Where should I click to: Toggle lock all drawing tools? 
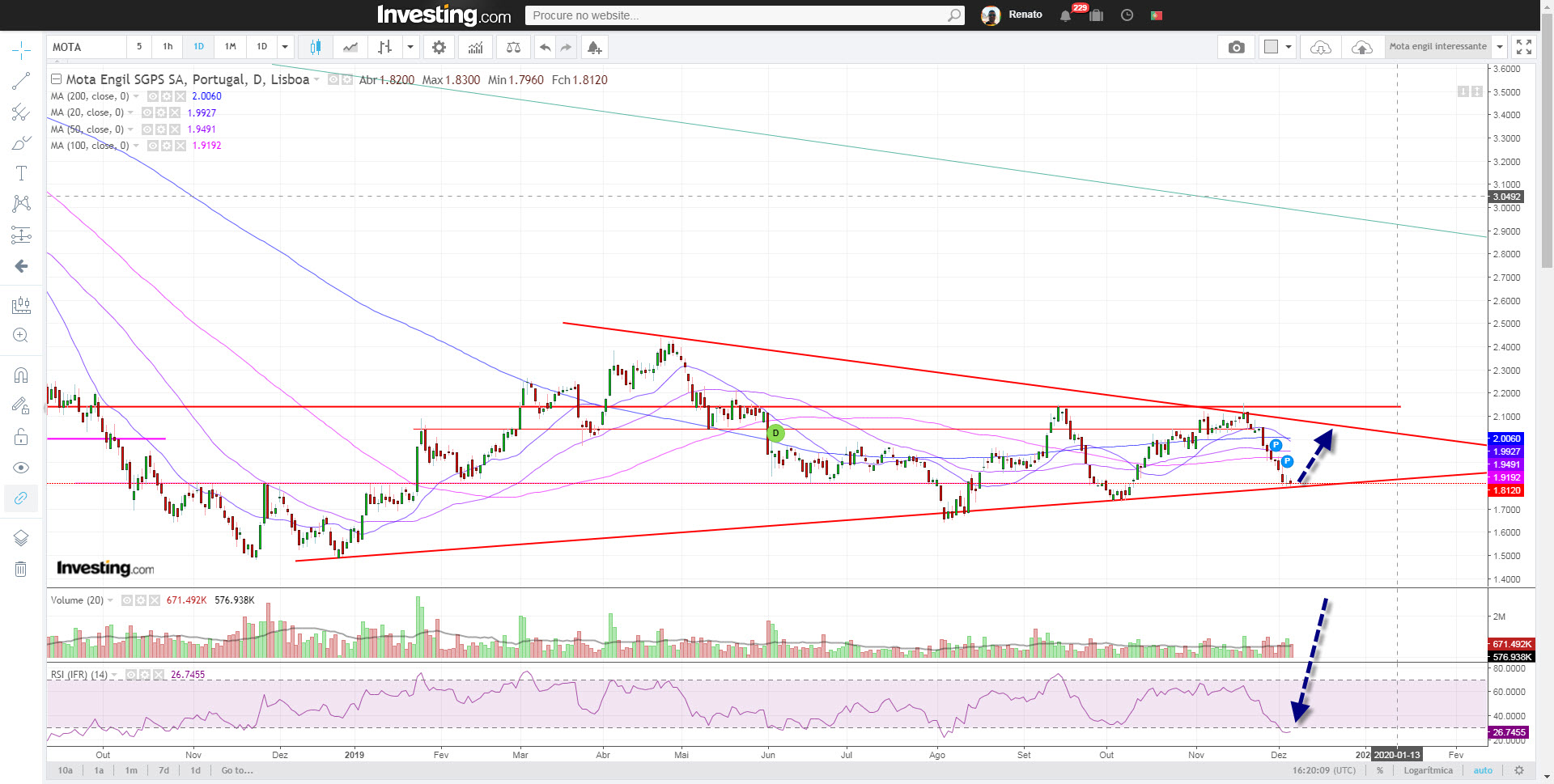pos(21,437)
